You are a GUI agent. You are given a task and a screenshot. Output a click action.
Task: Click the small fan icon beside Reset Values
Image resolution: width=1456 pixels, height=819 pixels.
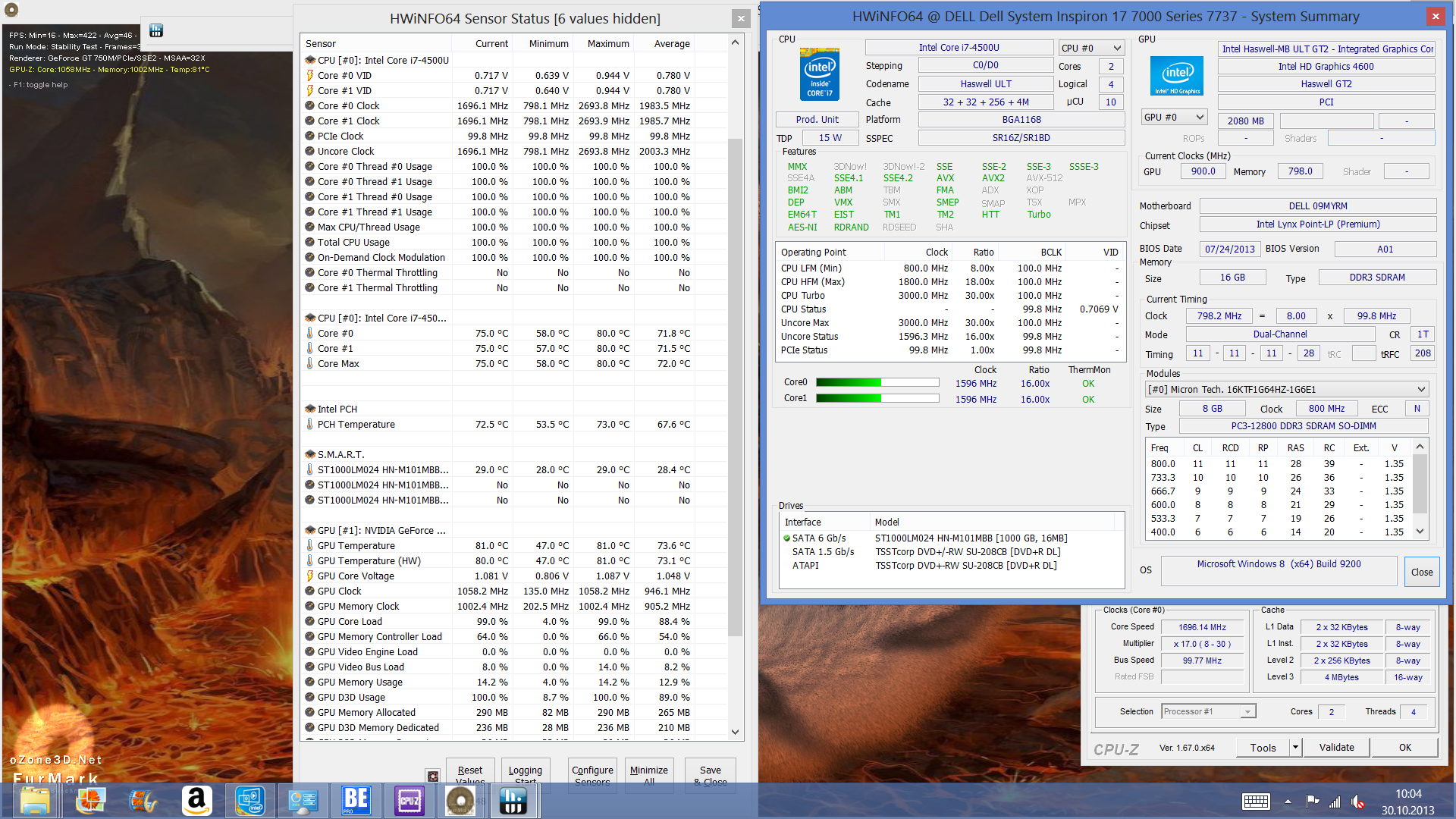(x=433, y=776)
